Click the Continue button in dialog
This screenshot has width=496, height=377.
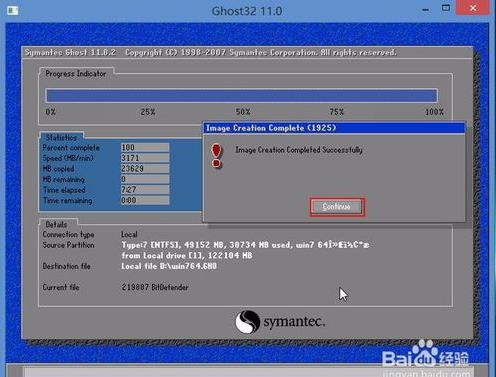coord(336,207)
